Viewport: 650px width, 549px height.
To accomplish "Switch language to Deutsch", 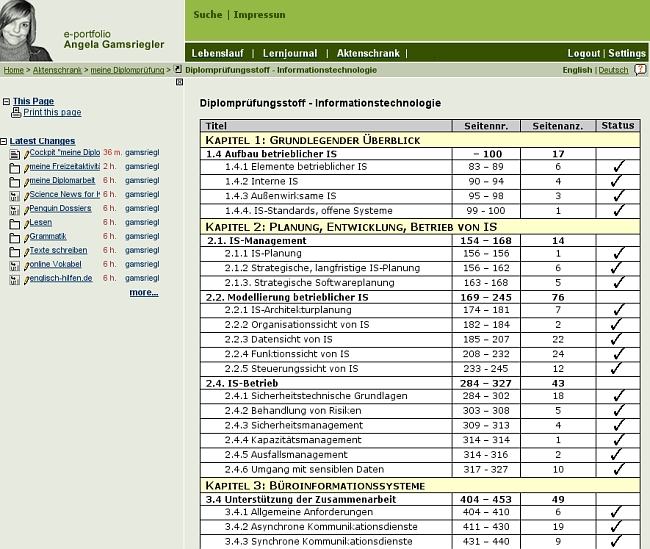I will tap(613, 70).
